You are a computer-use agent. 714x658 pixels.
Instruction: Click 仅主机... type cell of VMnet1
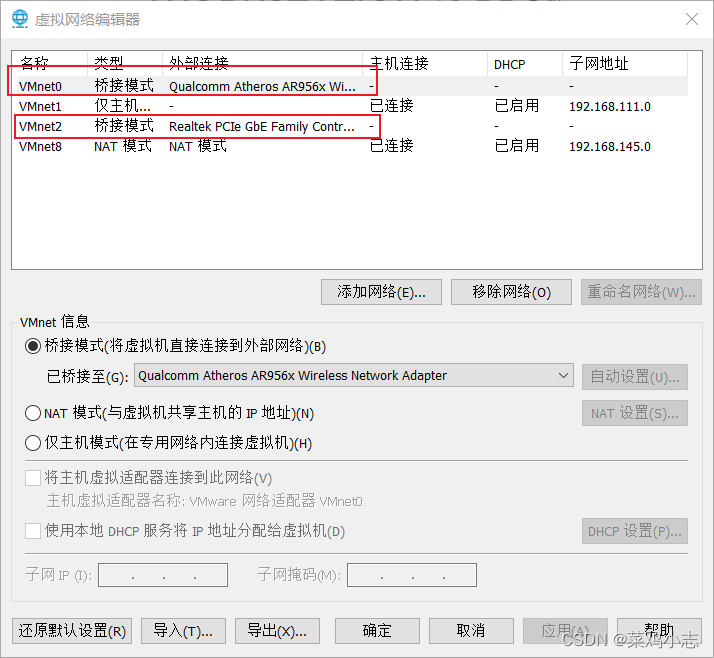click(x=122, y=106)
